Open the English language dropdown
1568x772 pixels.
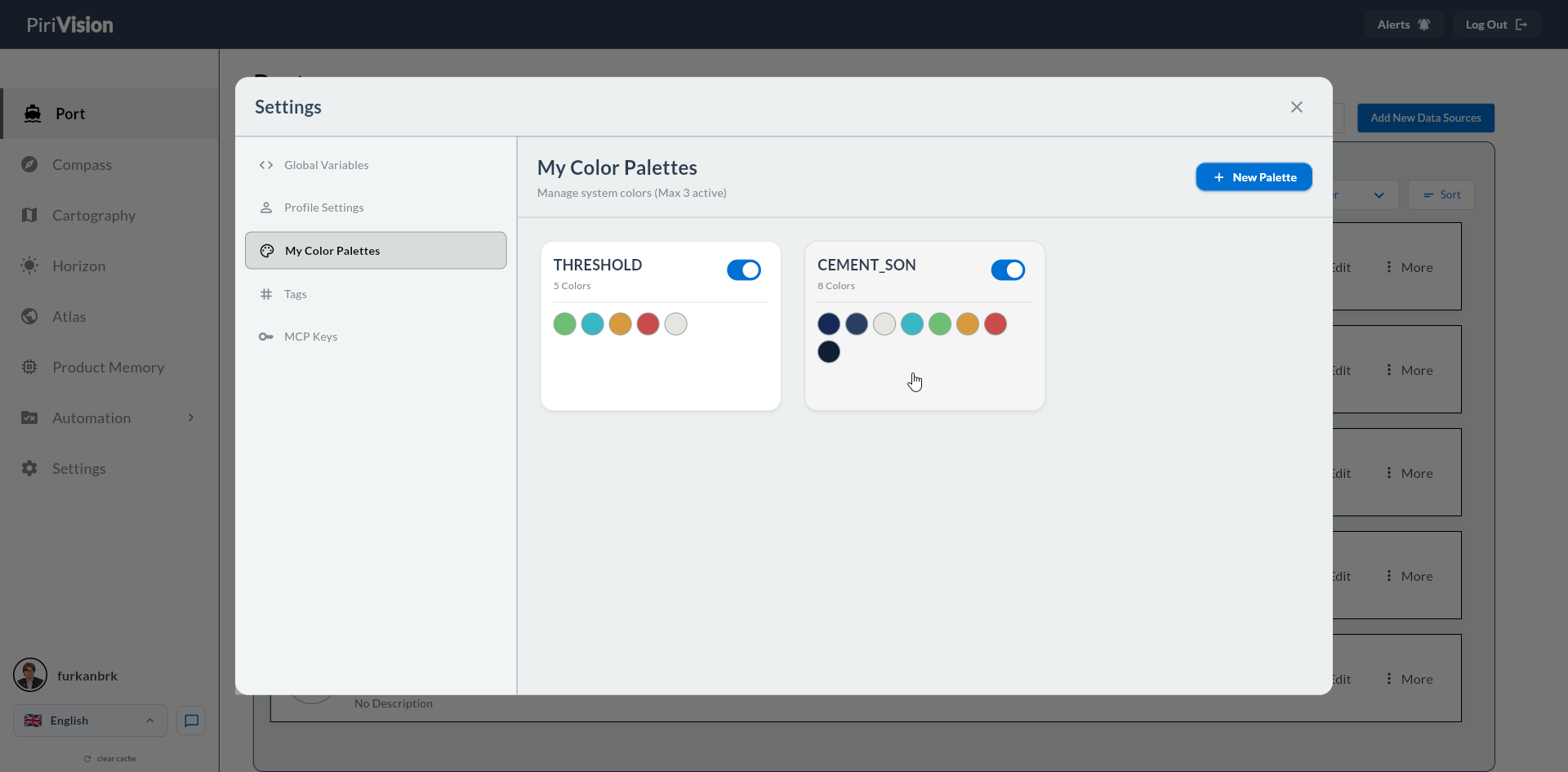(x=91, y=721)
